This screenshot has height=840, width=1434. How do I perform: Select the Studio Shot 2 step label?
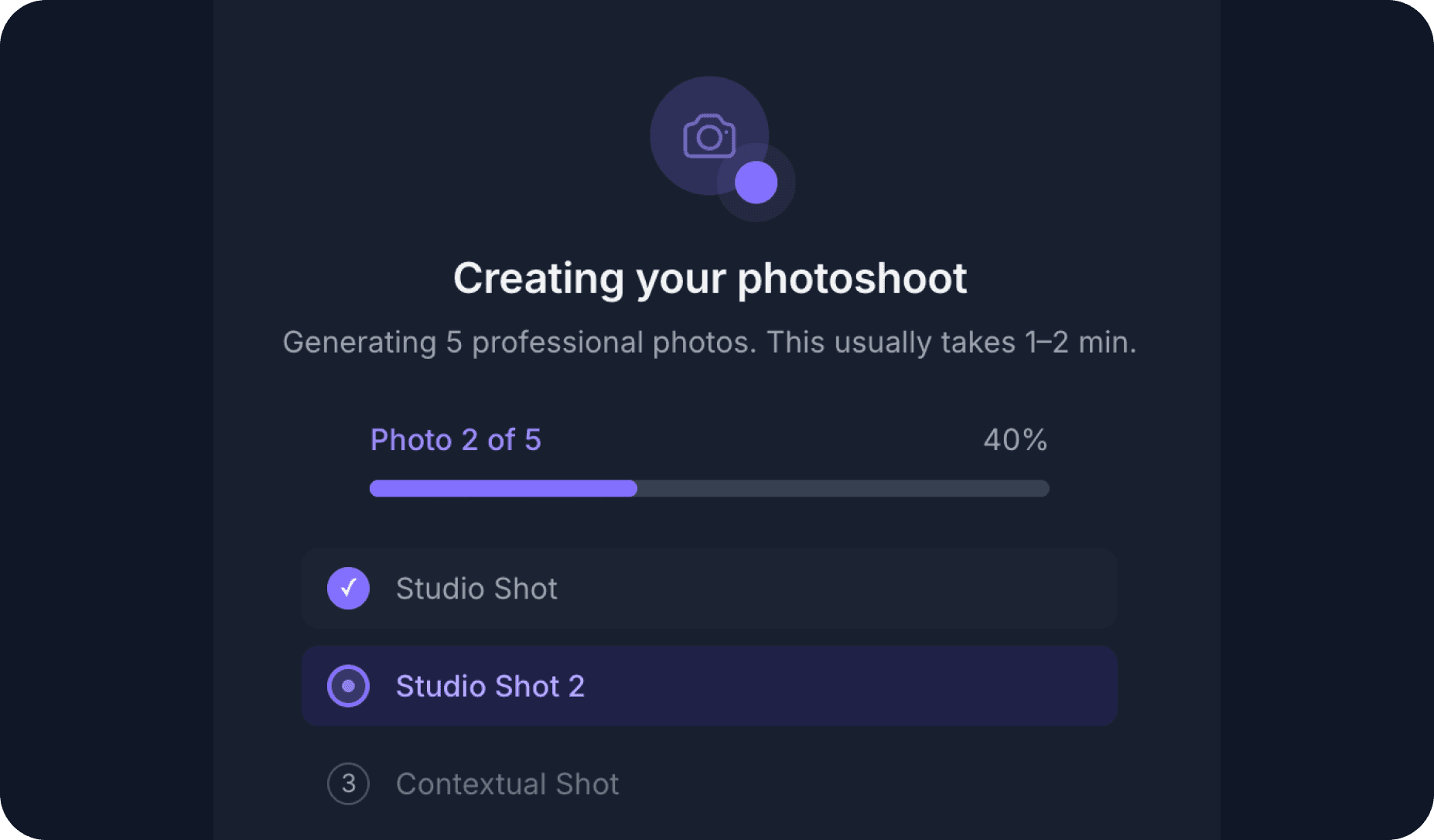490,686
